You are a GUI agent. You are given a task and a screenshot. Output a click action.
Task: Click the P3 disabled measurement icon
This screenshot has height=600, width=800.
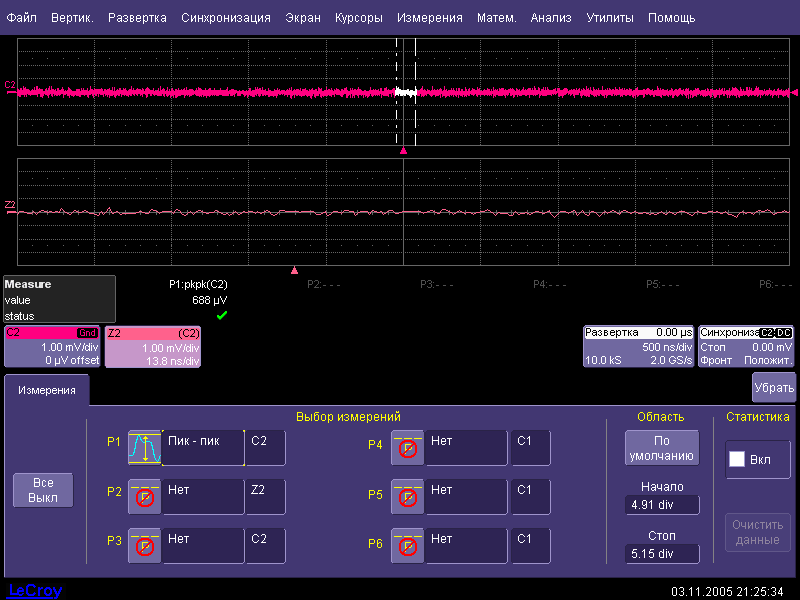145,545
